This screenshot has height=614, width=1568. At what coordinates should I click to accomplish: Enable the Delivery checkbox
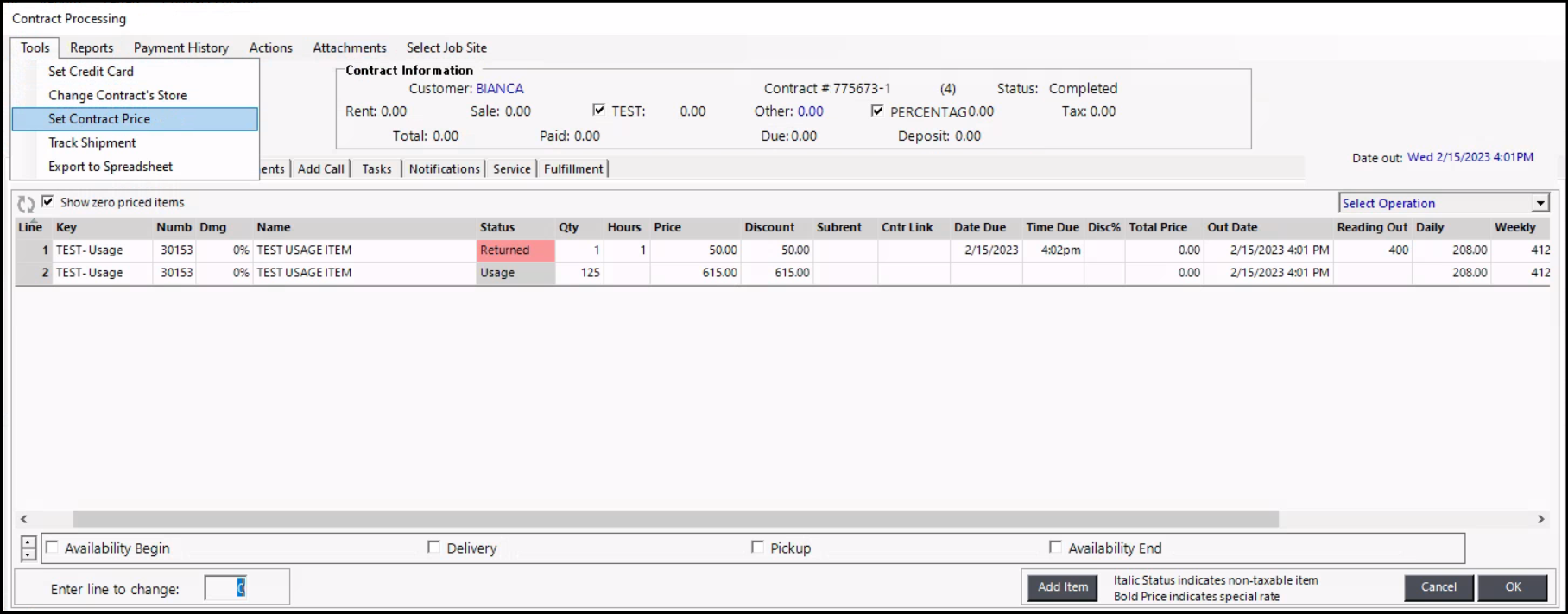pos(433,548)
